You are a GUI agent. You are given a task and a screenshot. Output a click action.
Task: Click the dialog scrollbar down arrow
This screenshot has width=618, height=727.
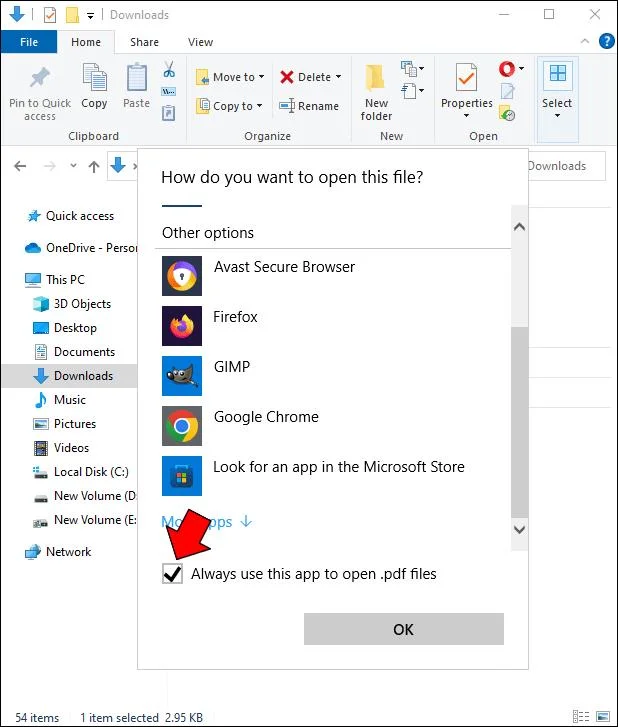click(x=518, y=529)
